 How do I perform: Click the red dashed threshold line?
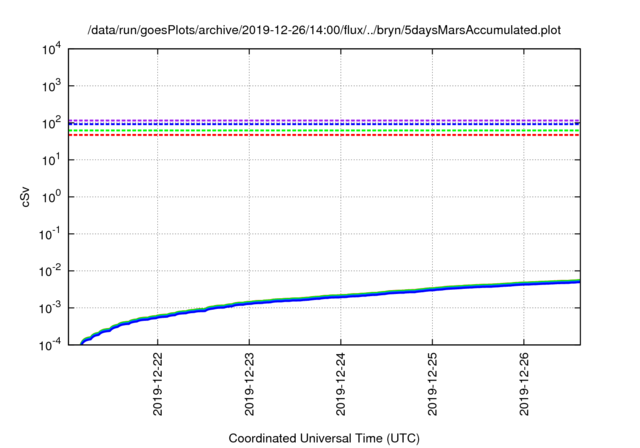point(324,135)
